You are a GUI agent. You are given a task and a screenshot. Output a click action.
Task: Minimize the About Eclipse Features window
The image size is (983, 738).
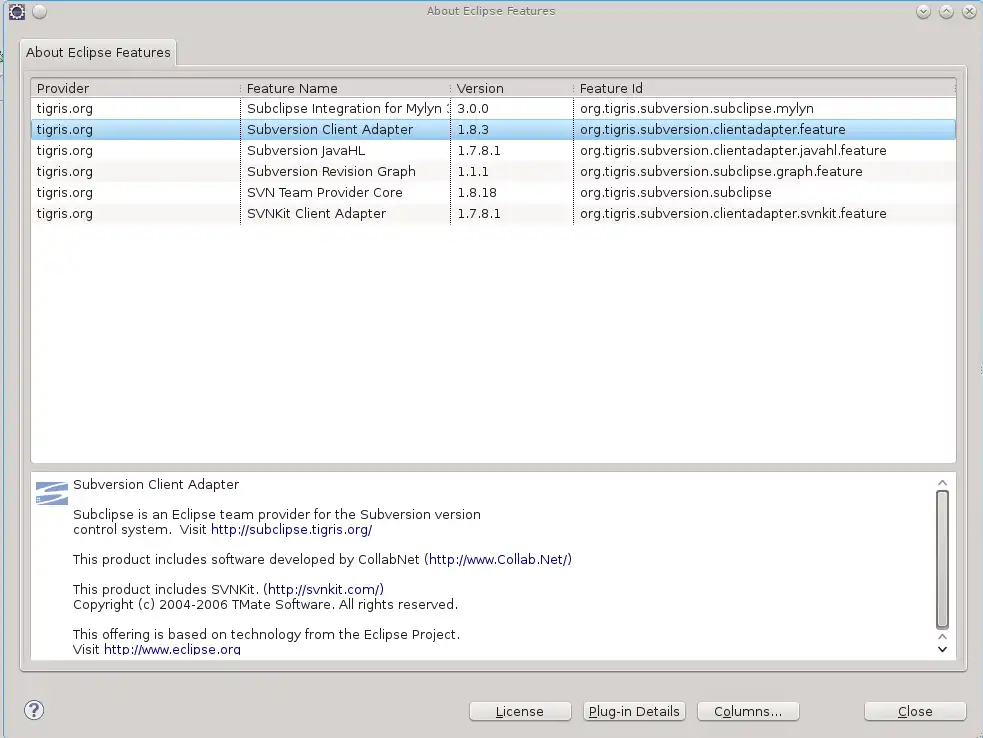click(x=923, y=11)
